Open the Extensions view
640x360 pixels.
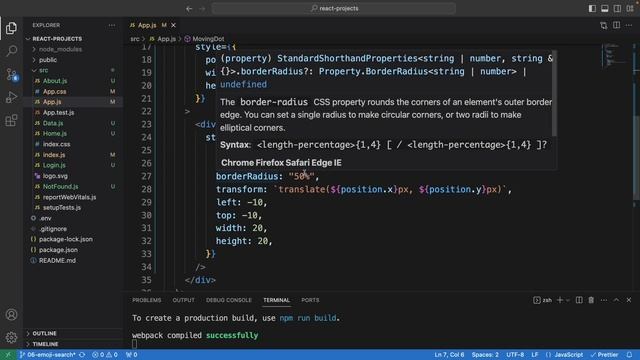pos(11,120)
